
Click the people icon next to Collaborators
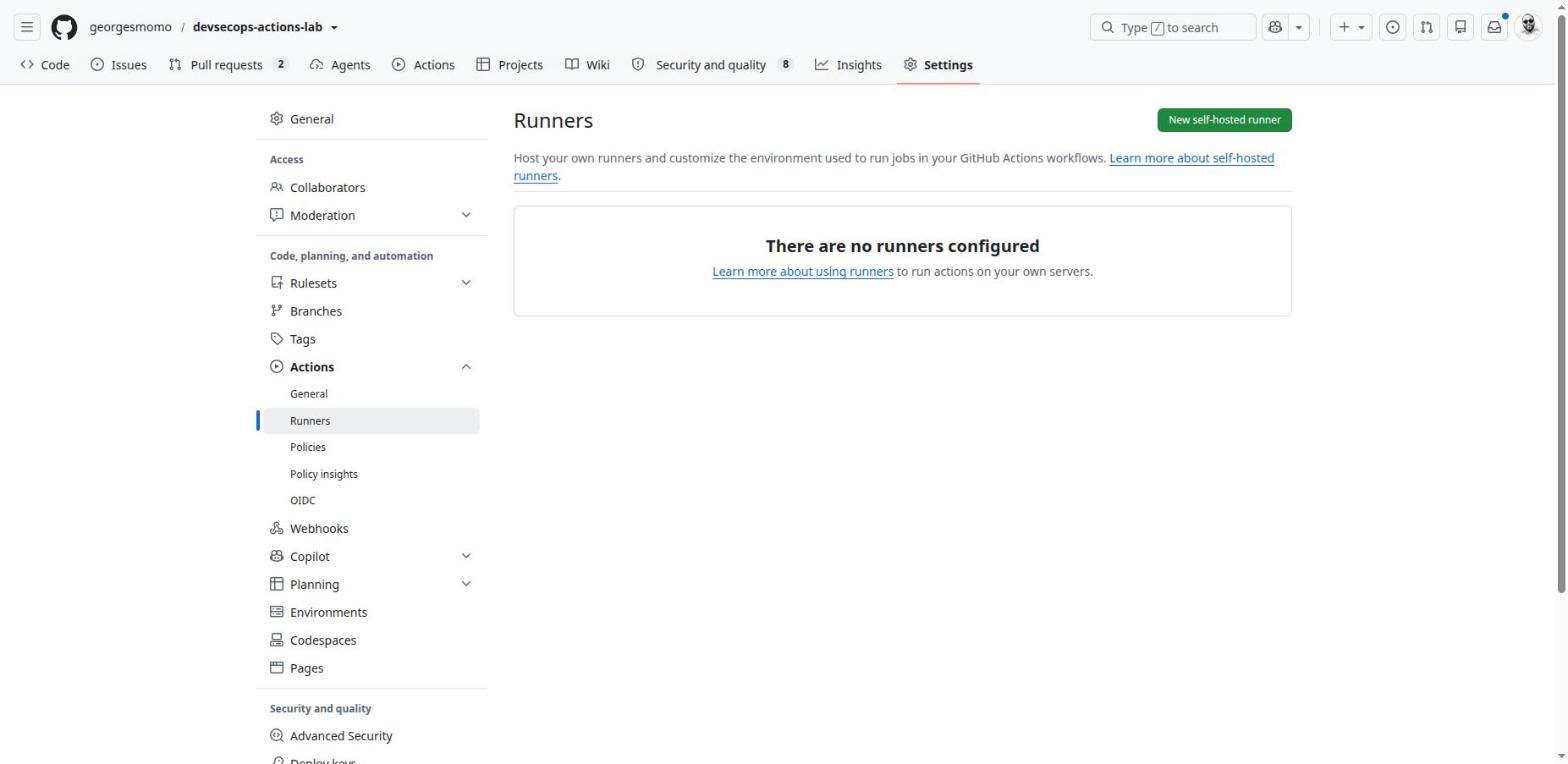(x=277, y=187)
